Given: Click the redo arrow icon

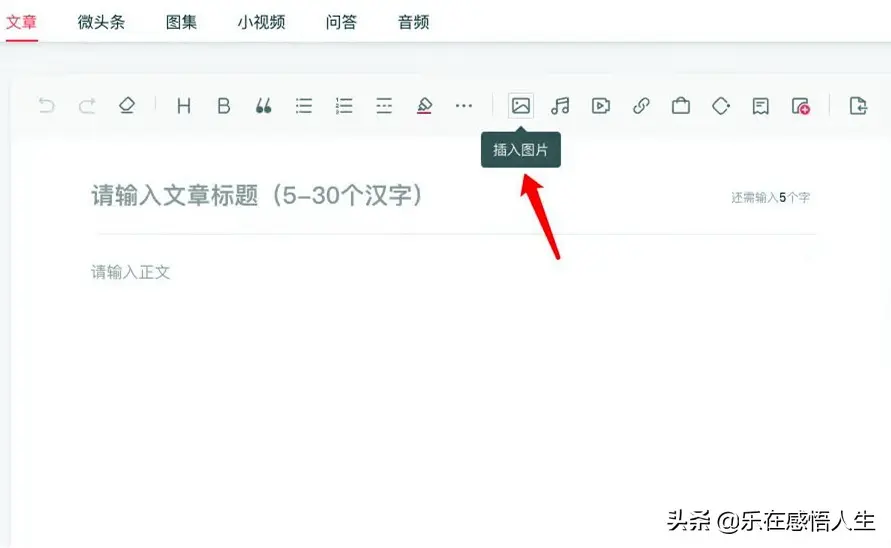Looking at the screenshot, I should (87, 106).
